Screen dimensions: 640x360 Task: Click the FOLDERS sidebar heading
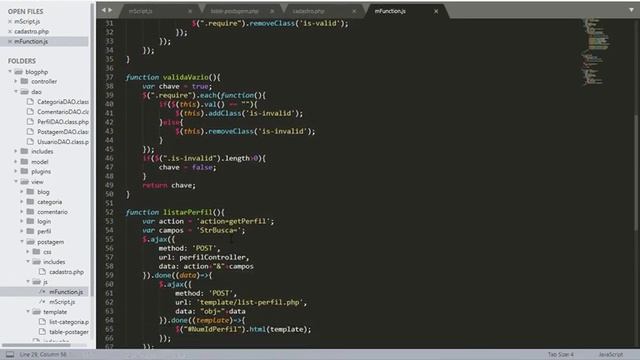[x=22, y=61]
